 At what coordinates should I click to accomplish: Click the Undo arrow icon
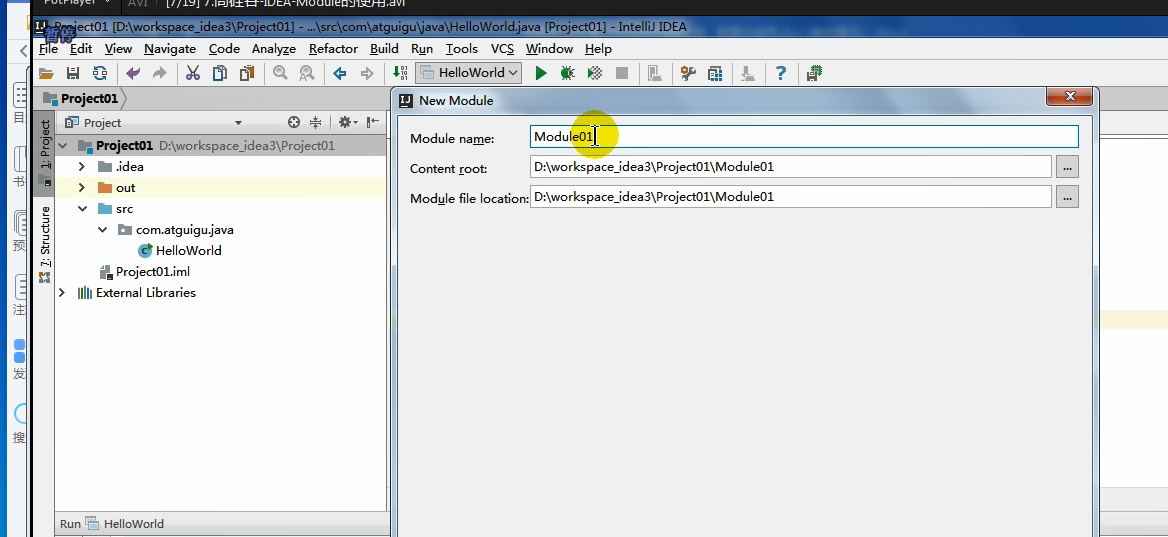[133, 73]
